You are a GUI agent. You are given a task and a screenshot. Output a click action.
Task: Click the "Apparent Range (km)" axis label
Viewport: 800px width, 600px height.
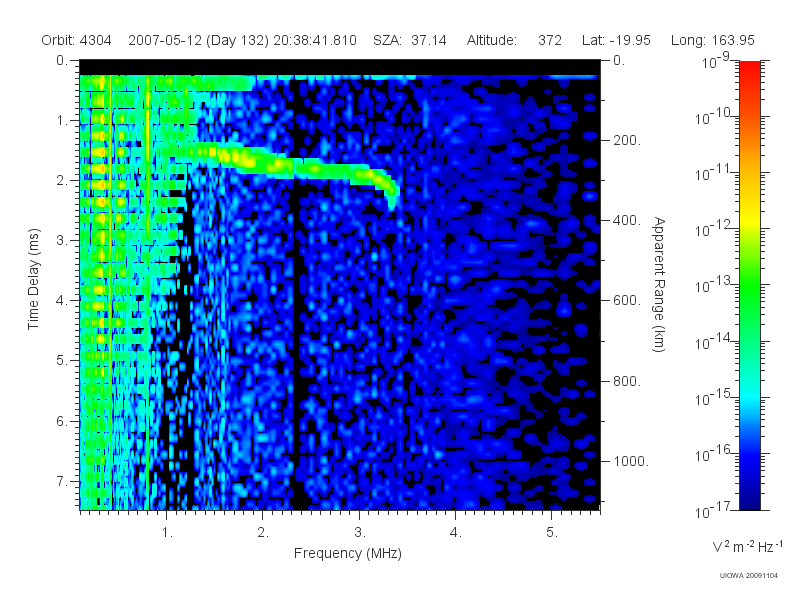659,285
